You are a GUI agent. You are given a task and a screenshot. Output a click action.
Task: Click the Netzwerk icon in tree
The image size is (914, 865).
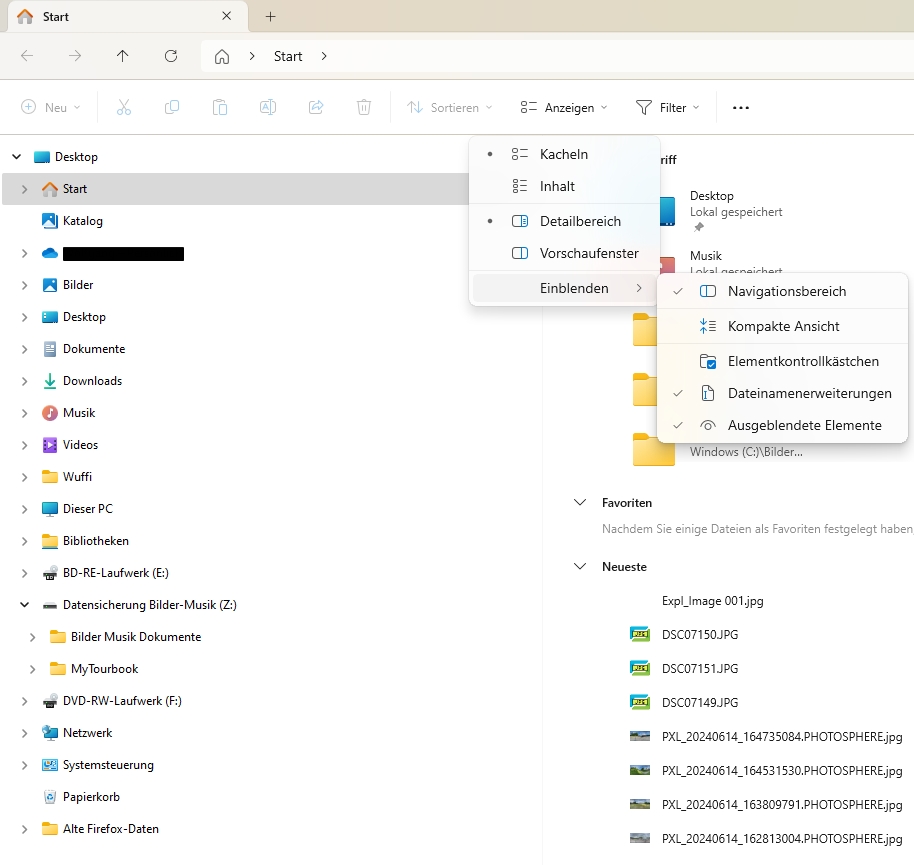tap(50, 733)
